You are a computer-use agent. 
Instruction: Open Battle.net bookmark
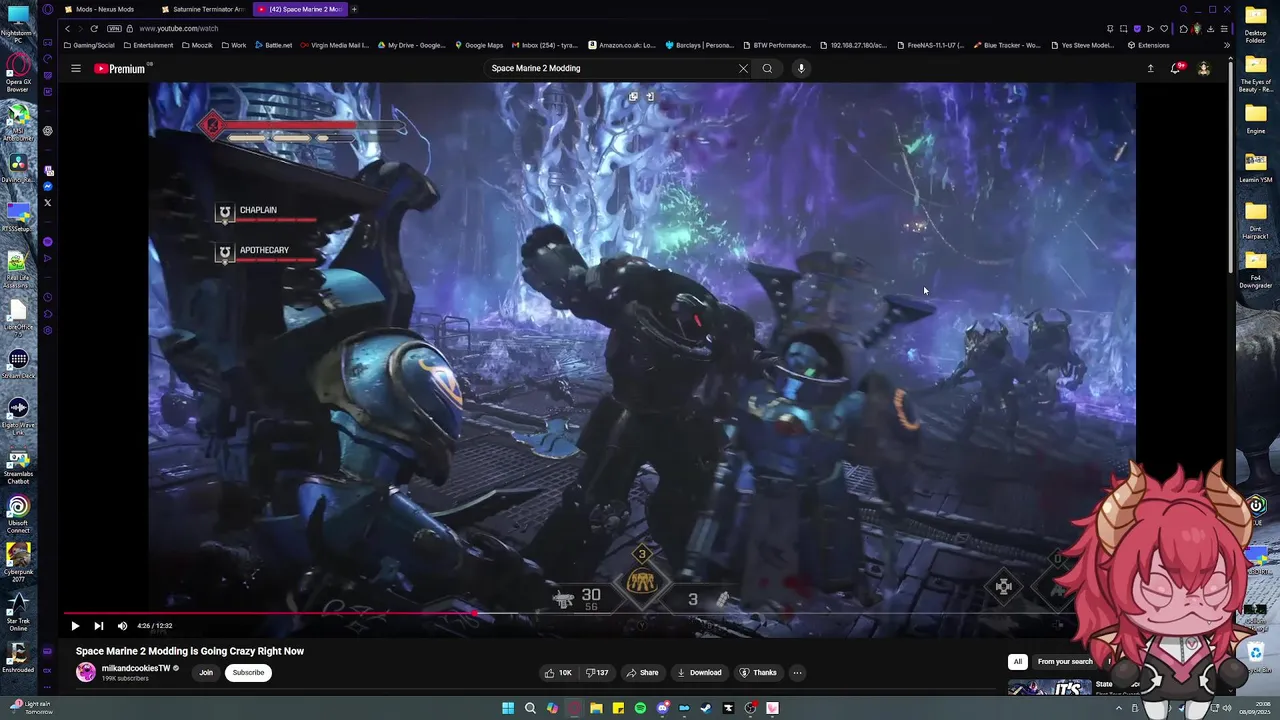point(273,45)
